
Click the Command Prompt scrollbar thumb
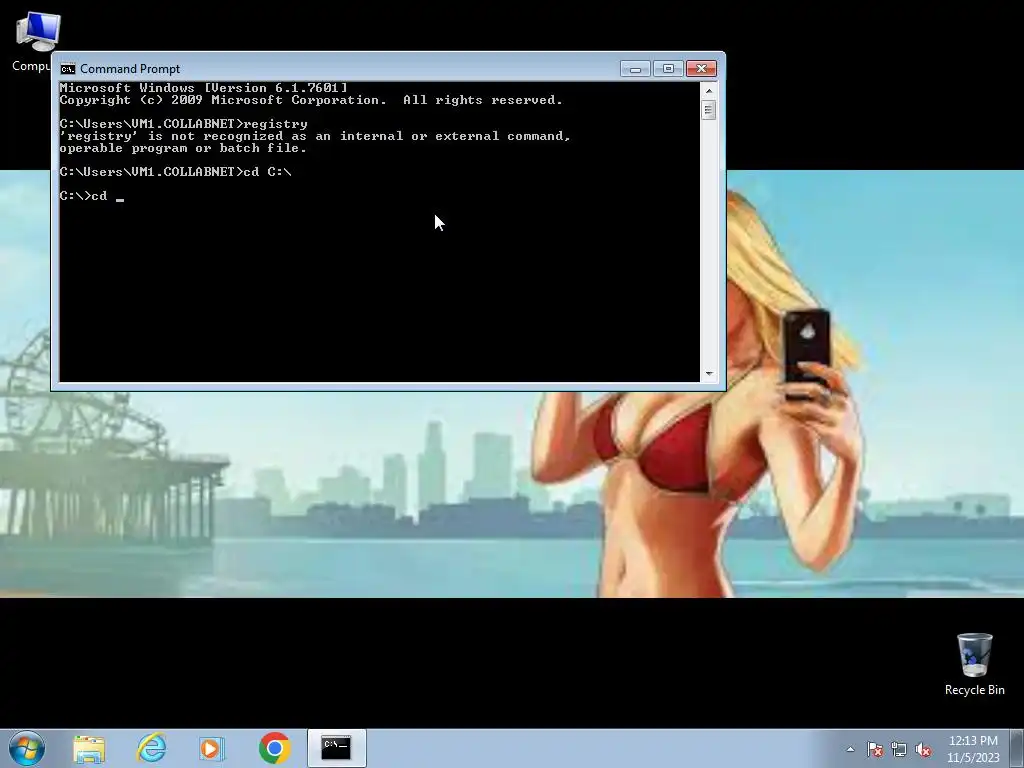tap(709, 109)
